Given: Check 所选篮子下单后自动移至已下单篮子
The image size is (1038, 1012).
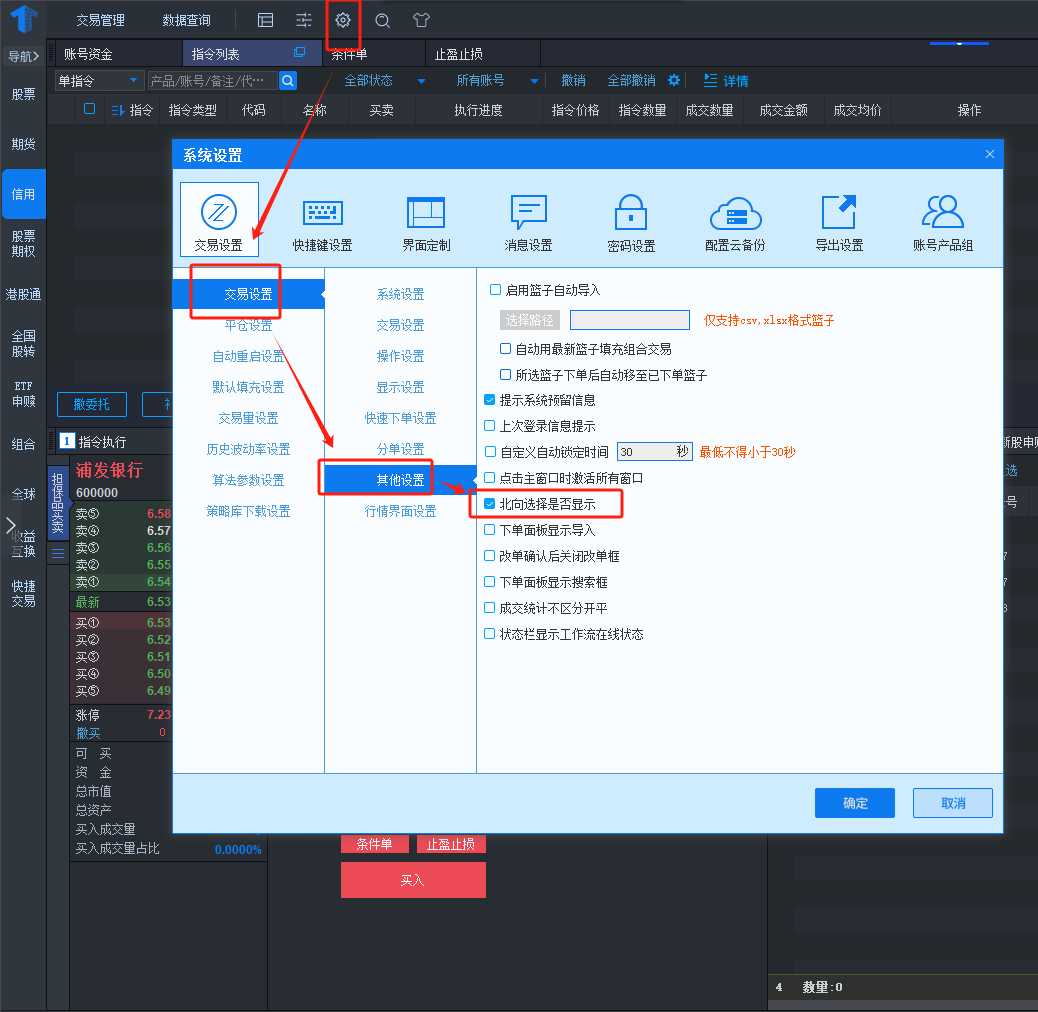Looking at the screenshot, I should (x=505, y=375).
